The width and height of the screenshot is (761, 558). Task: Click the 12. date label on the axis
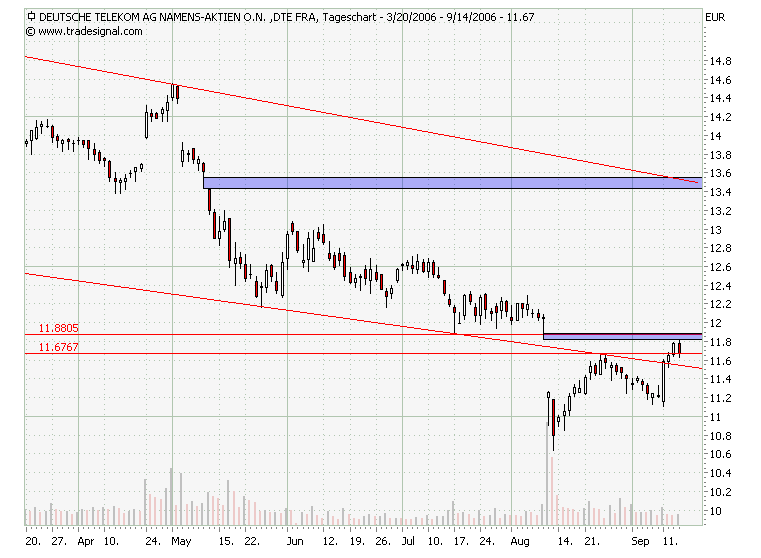(330, 542)
